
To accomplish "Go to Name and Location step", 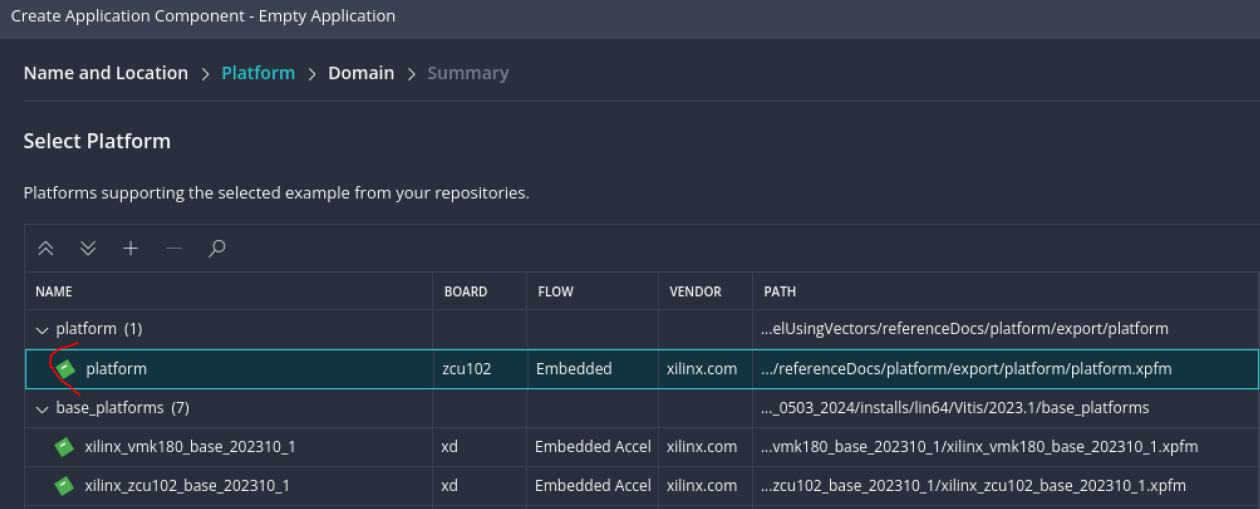I will (106, 73).
